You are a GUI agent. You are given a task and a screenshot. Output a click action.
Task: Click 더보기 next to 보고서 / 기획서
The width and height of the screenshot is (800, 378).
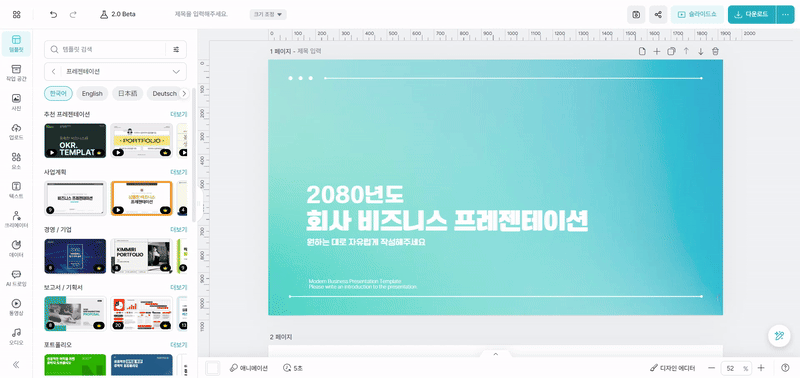(x=178, y=287)
